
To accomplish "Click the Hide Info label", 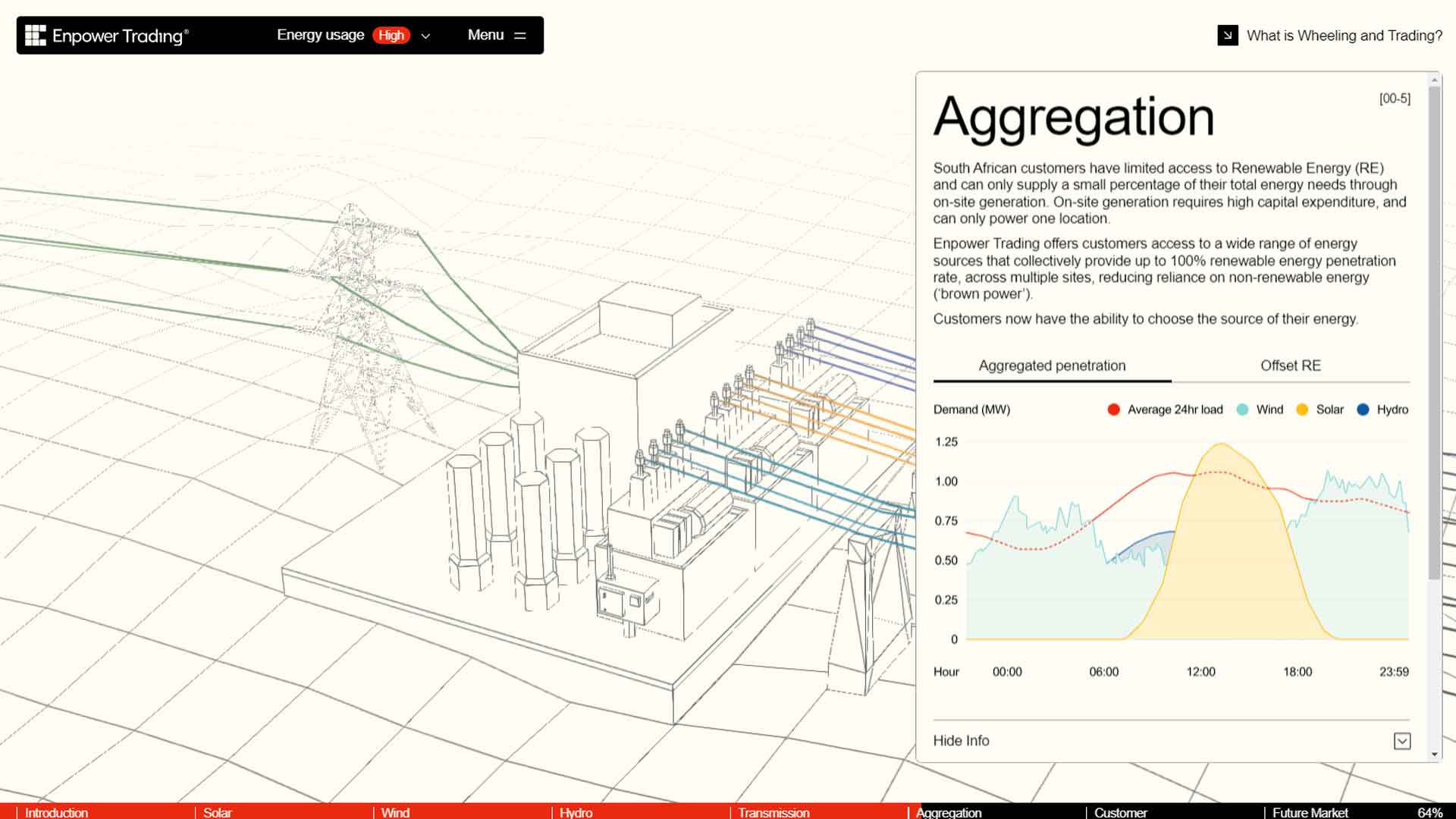I will tap(961, 741).
